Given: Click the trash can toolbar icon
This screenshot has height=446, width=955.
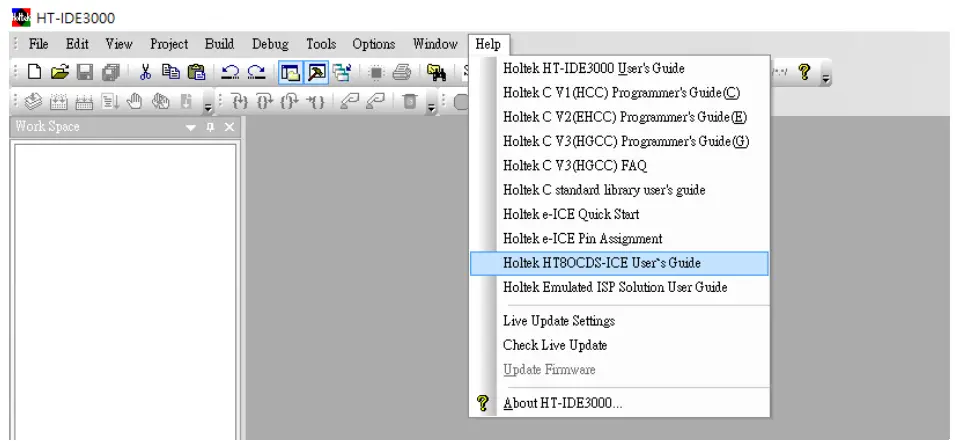Looking at the screenshot, I should [x=410, y=102].
